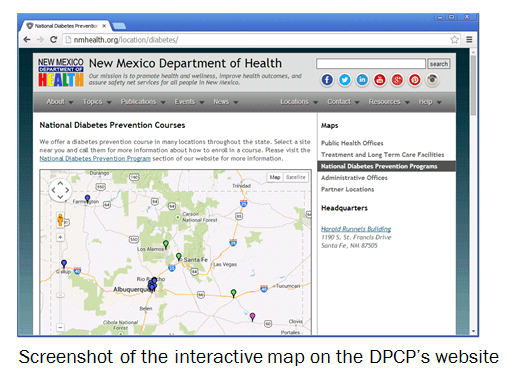Reload the page with the refresh icon
Image resolution: width=513 pixels, height=377 pixels.
click(x=53, y=40)
